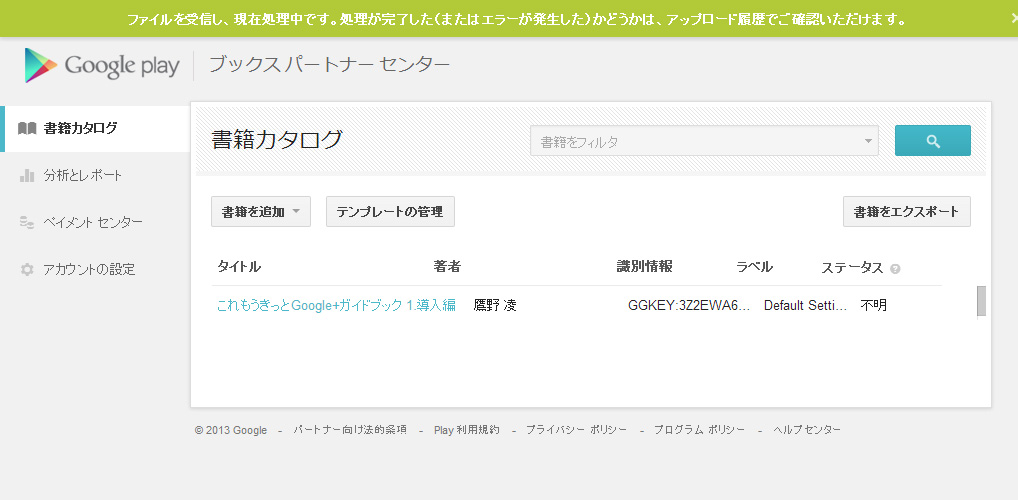Click the ラベル column header
Image resolution: width=1018 pixels, height=500 pixels.
[754, 267]
